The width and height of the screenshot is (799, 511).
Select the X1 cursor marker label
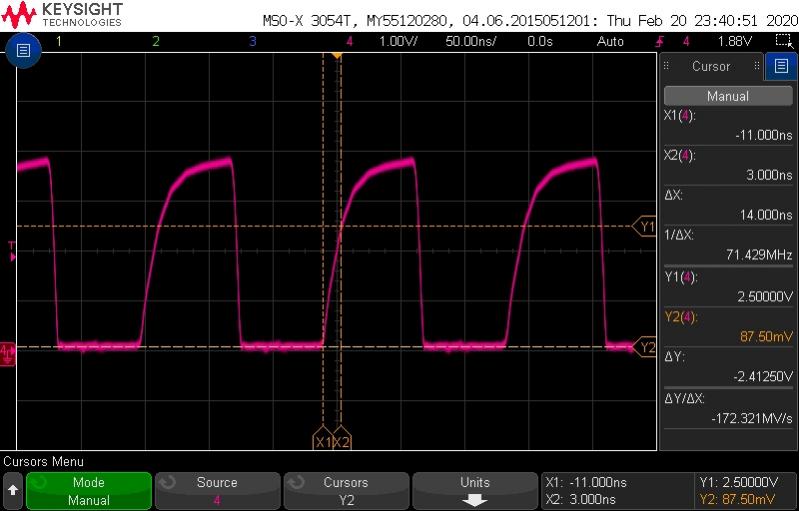coord(323,441)
